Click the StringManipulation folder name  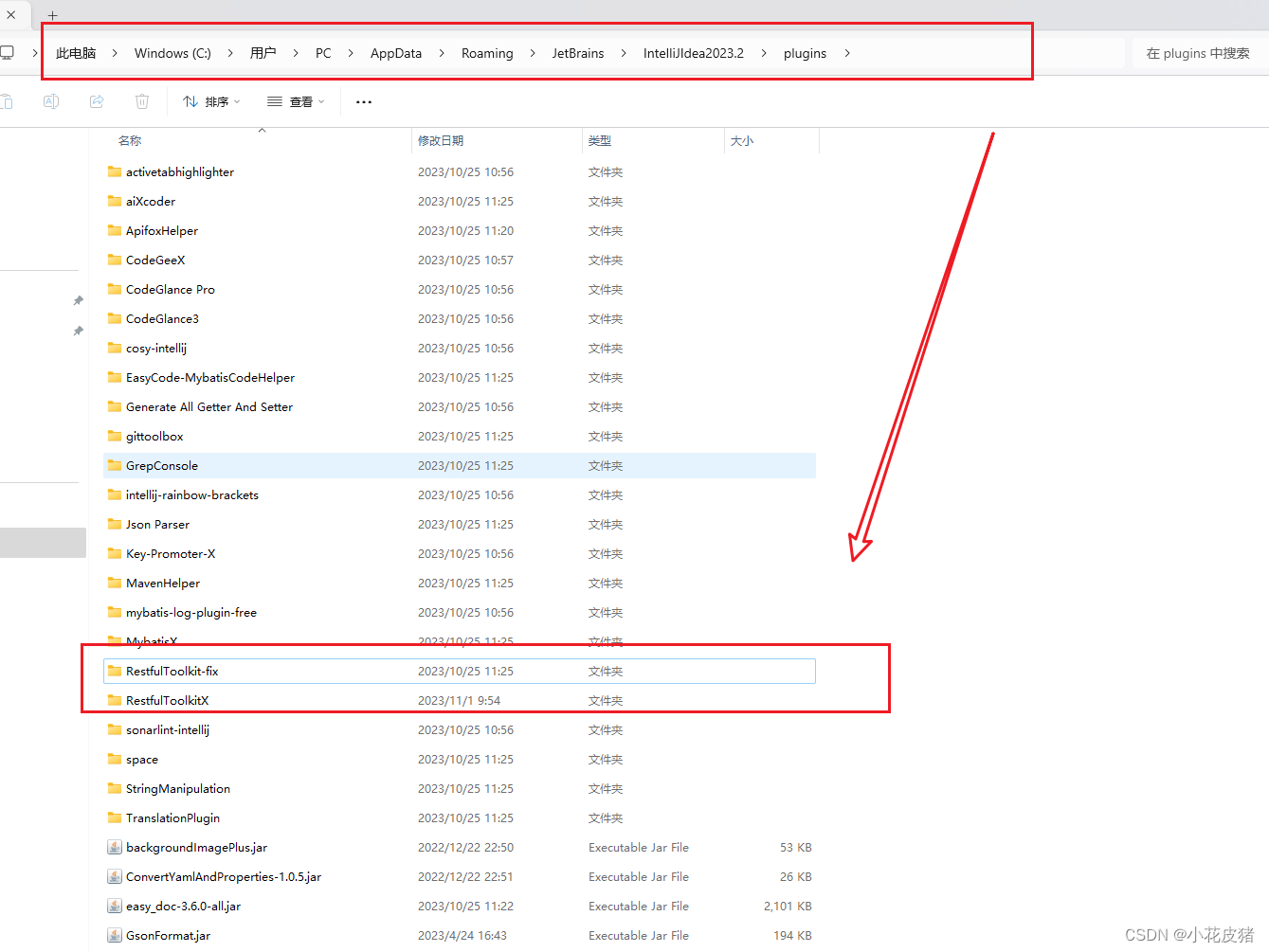tap(178, 788)
